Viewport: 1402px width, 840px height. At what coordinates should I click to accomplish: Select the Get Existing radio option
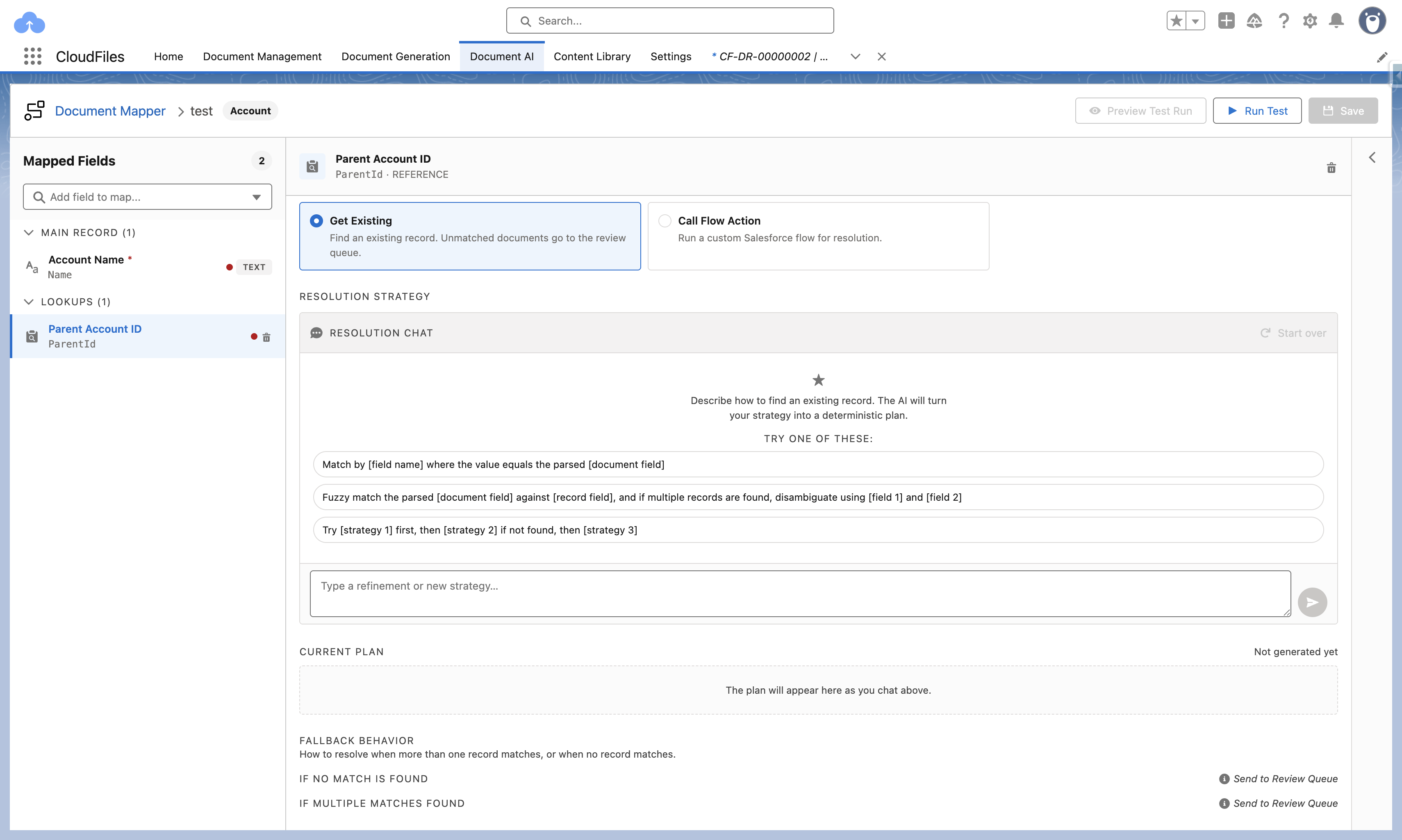[x=316, y=221]
